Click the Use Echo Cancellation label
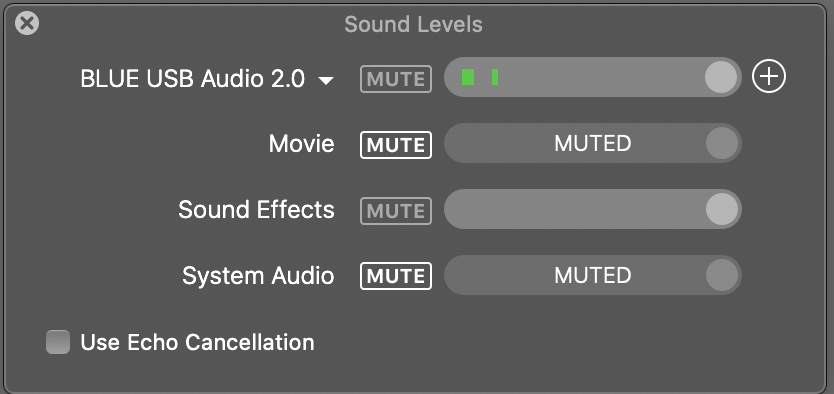The image size is (834, 394). pyautogui.click(x=197, y=342)
